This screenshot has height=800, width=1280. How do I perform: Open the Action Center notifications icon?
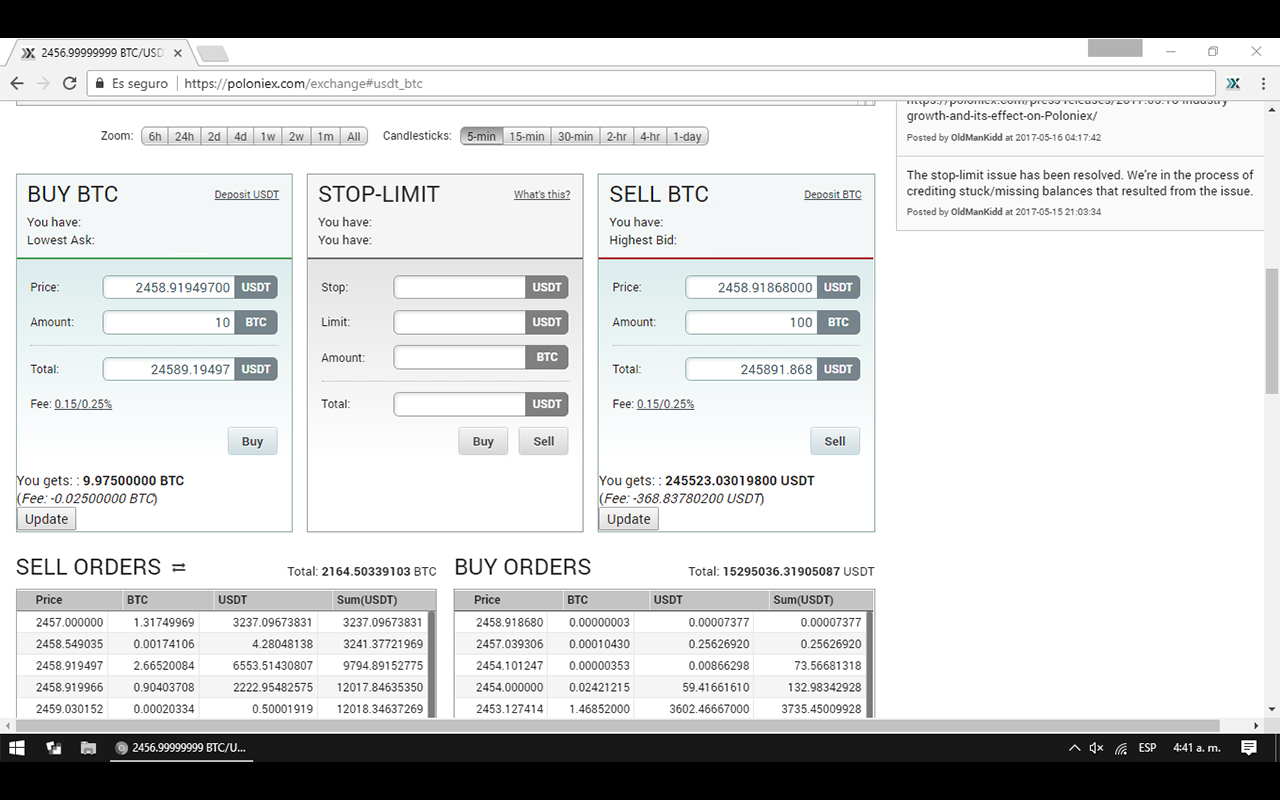[1249, 747]
